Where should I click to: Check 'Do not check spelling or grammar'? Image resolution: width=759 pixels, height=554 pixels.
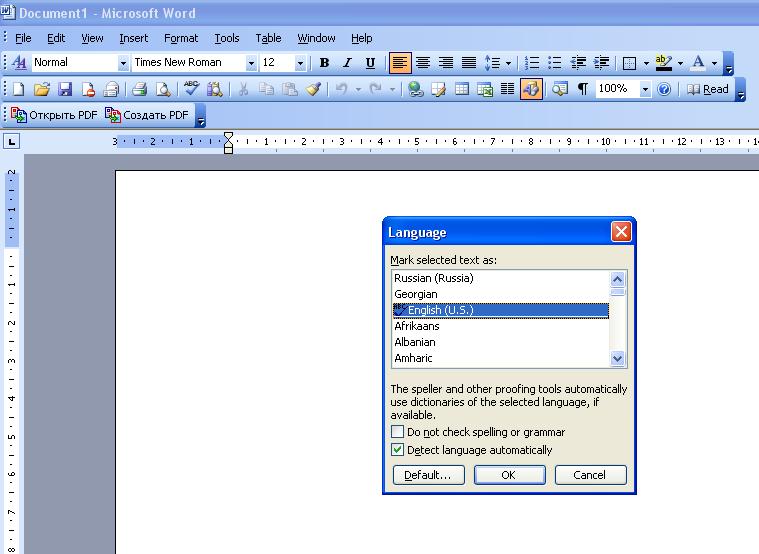tap(397, 431)
